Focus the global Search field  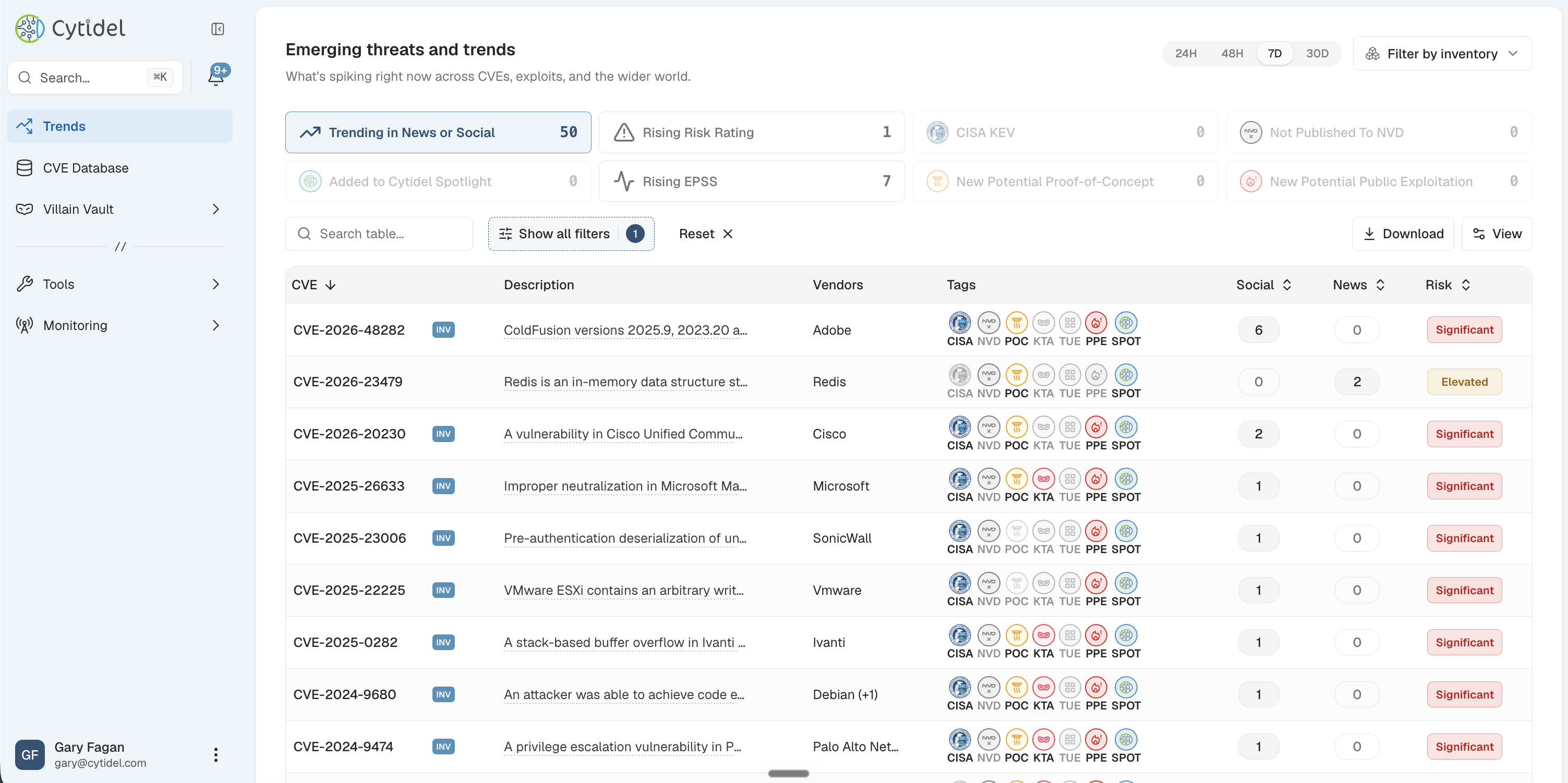pos(95,77)
